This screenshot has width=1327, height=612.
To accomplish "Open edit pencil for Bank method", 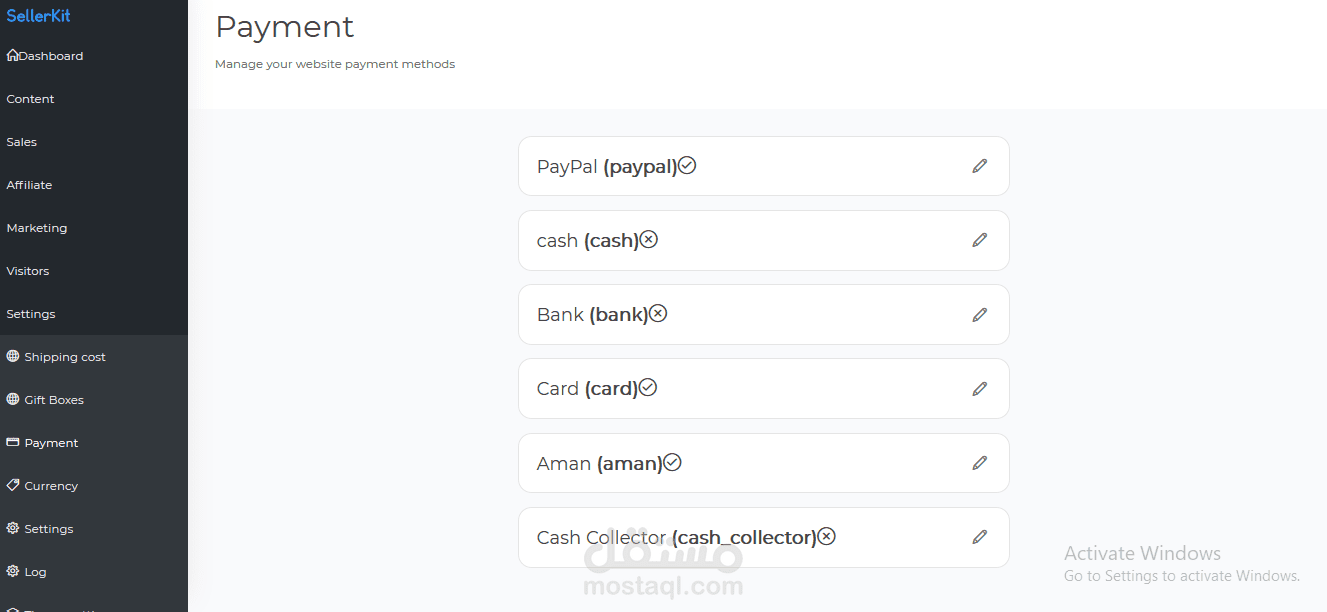I will [x=980, y=314].
